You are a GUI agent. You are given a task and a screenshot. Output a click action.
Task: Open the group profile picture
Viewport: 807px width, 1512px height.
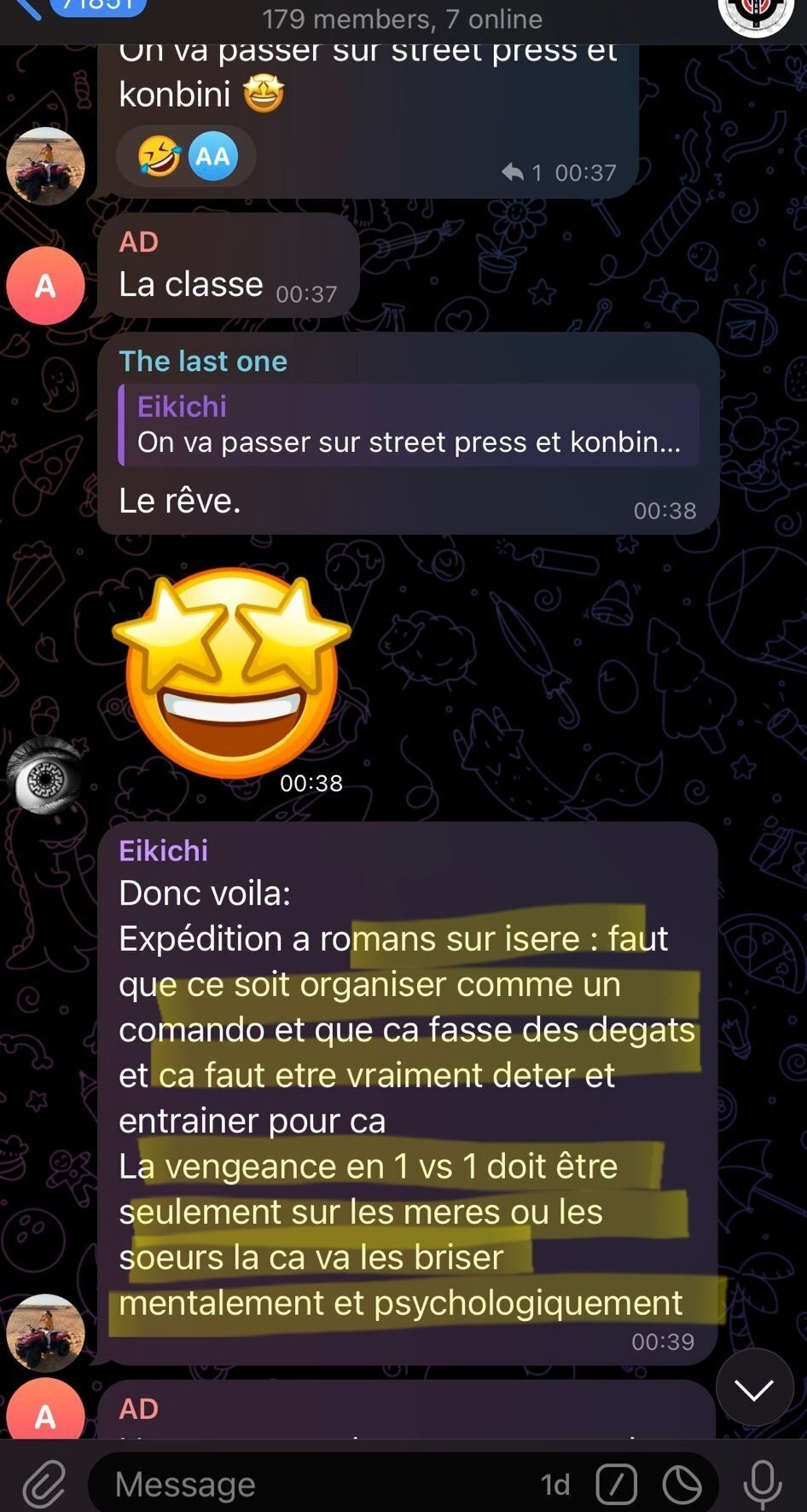pos(756,14)
